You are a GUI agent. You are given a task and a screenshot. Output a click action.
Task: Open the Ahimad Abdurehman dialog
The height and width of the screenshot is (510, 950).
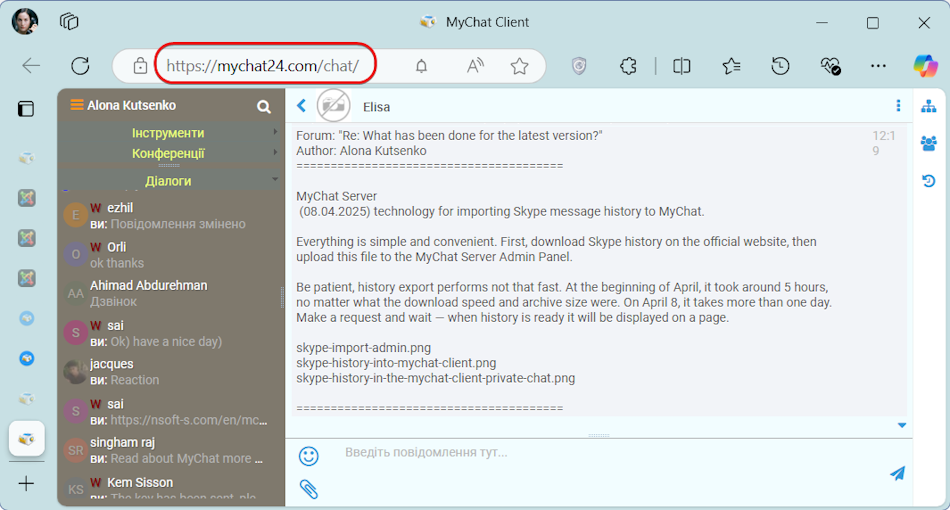171,293
